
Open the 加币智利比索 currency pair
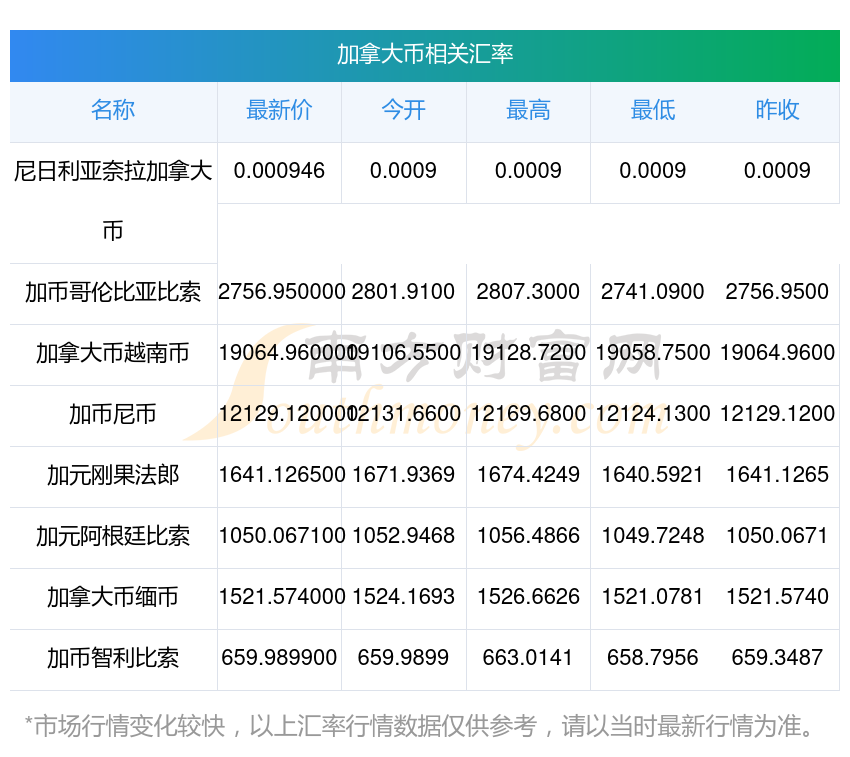coord(113,658)
